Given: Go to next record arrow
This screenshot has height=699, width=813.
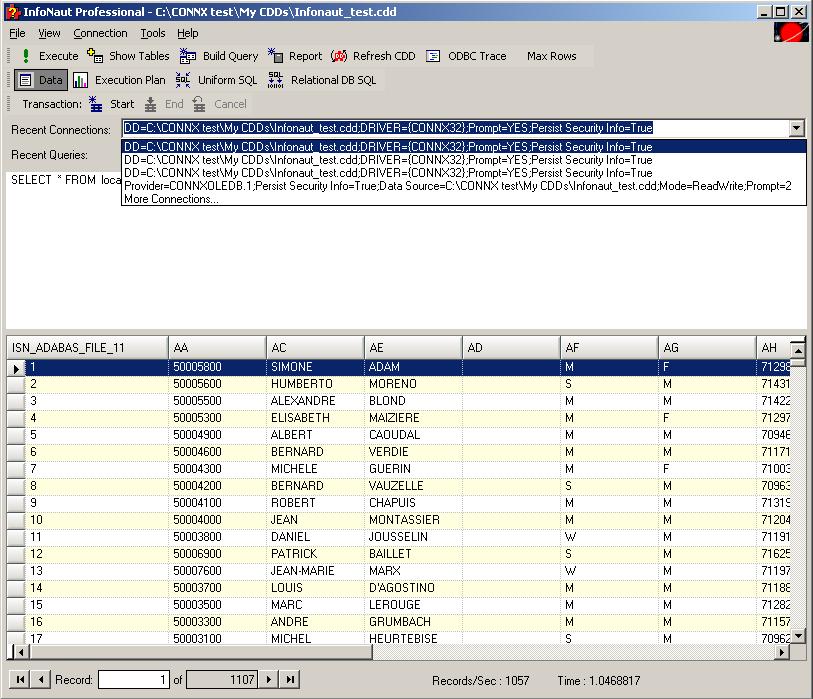Looking at the screenshot, I should point(269,679).
